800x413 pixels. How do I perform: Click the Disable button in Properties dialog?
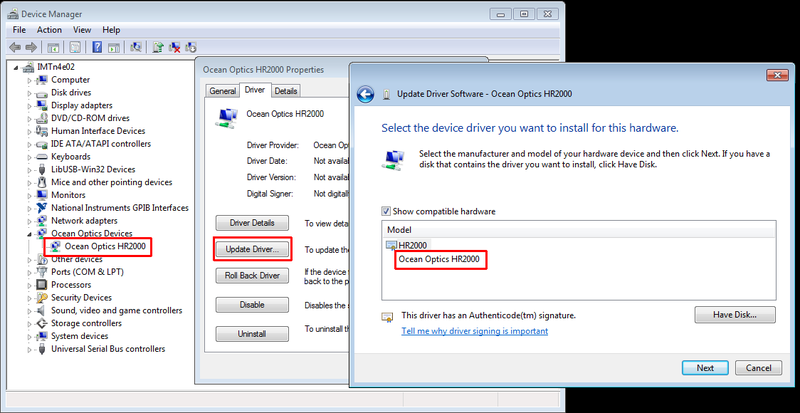click(x=252, y=305)
